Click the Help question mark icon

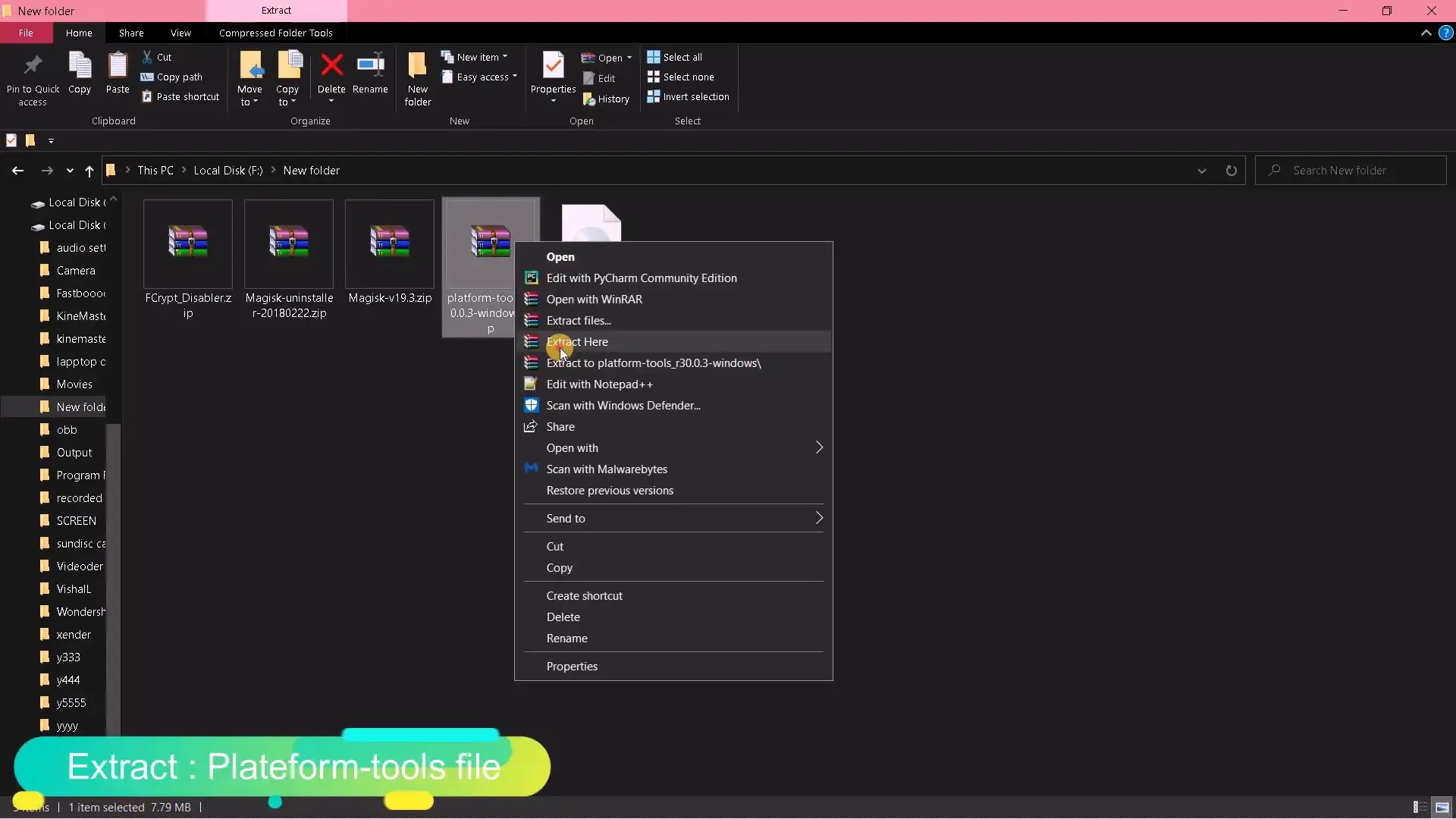(1445, 33)
